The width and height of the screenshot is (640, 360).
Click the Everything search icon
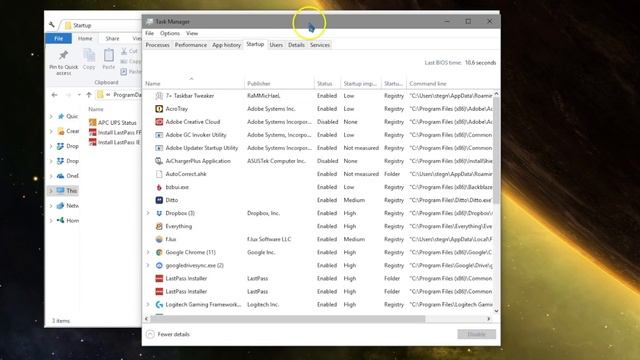pyautogui.click(x=159, y=227)
